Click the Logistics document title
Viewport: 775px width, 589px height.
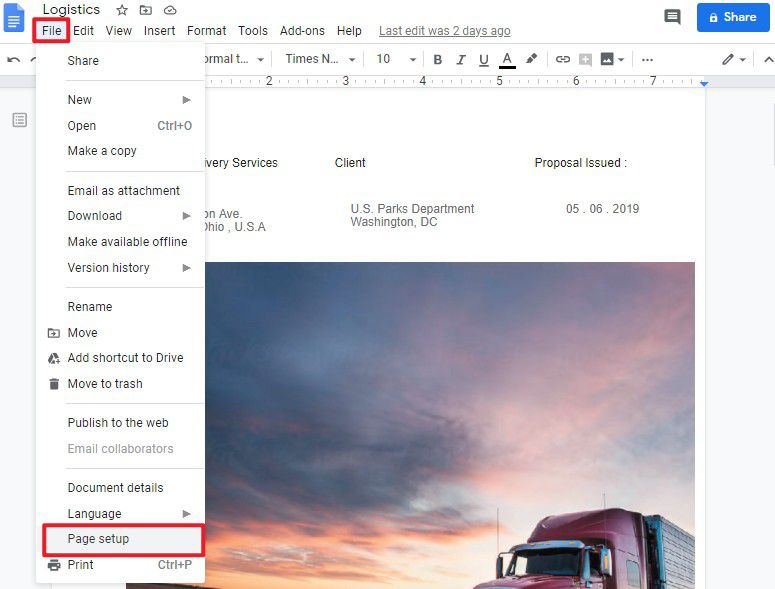71,9
